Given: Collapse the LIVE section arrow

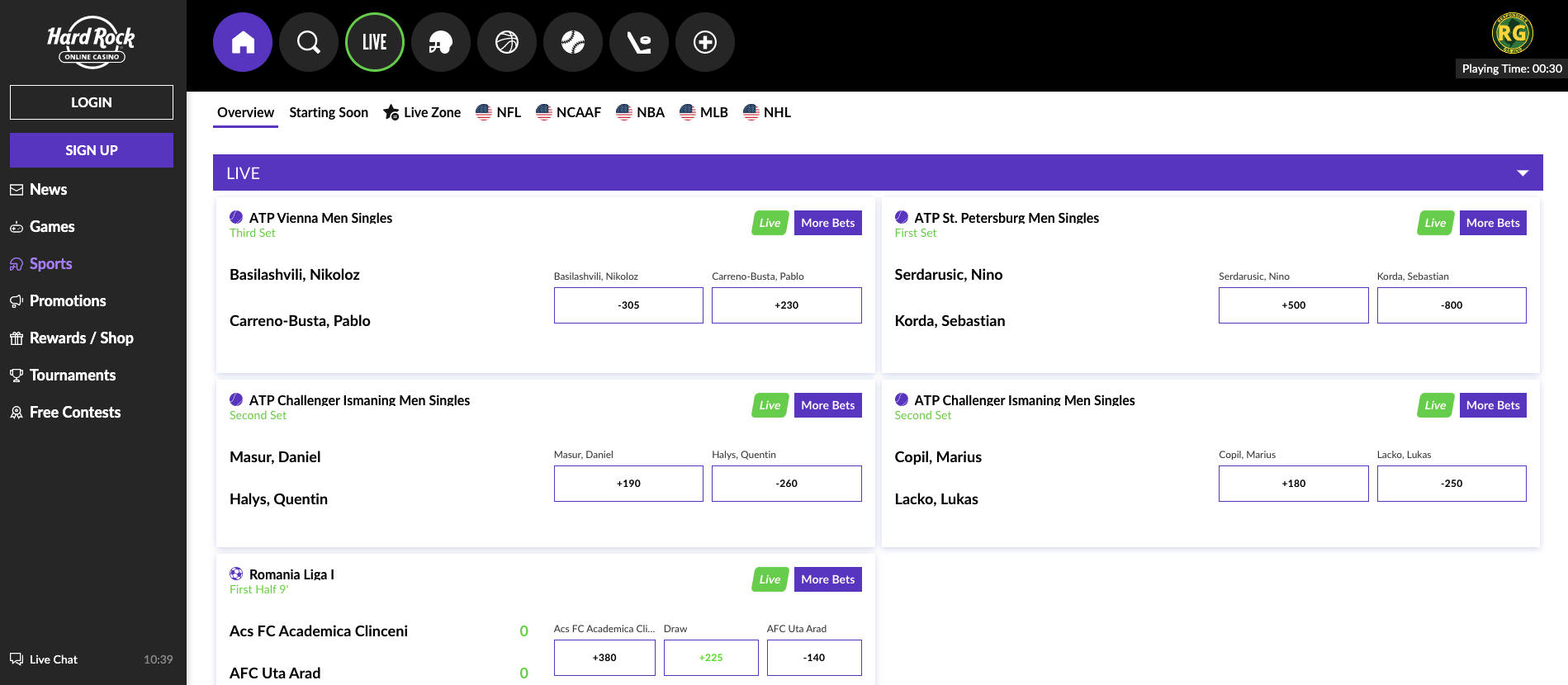Looking at the screenshot, I should 1523,173.
